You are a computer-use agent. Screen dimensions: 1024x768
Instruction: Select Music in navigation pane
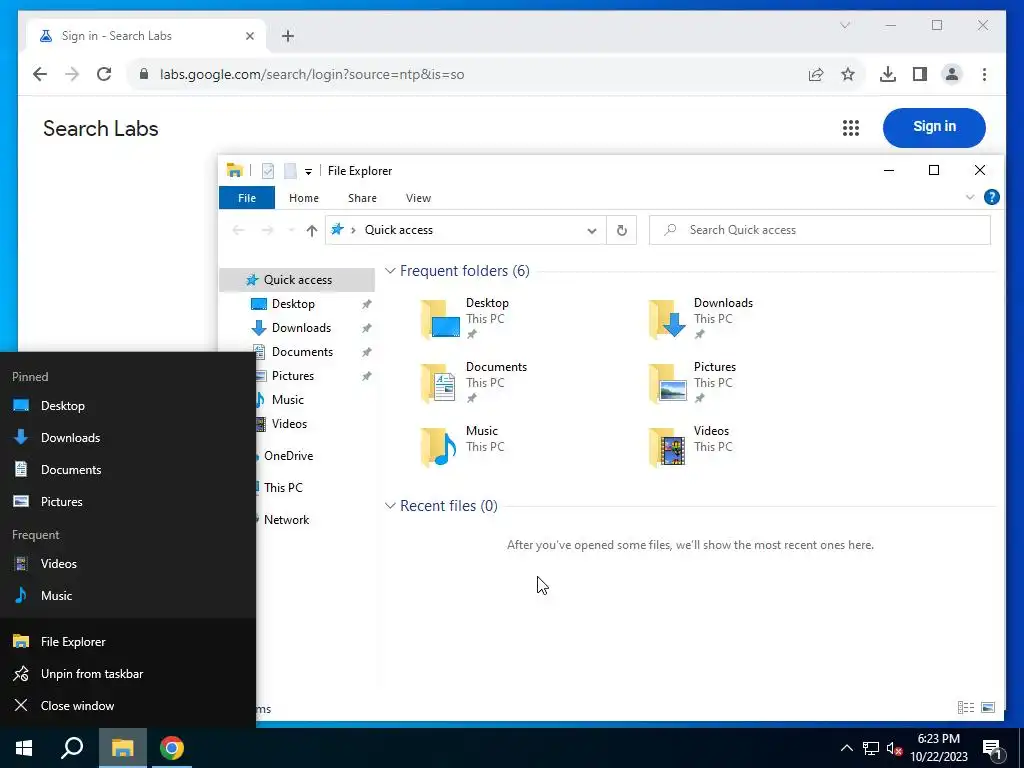click(288, 400)
